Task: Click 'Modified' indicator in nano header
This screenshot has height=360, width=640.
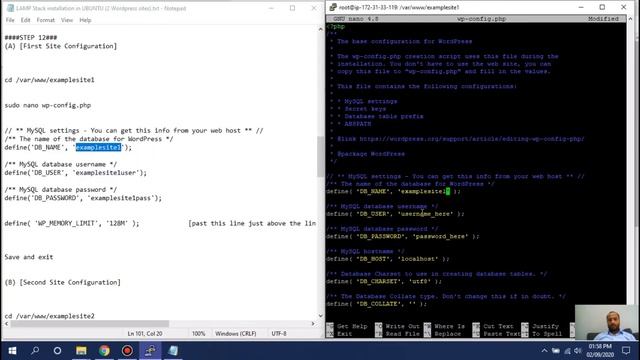Action: pyautogui.click(x=603, y=19)
